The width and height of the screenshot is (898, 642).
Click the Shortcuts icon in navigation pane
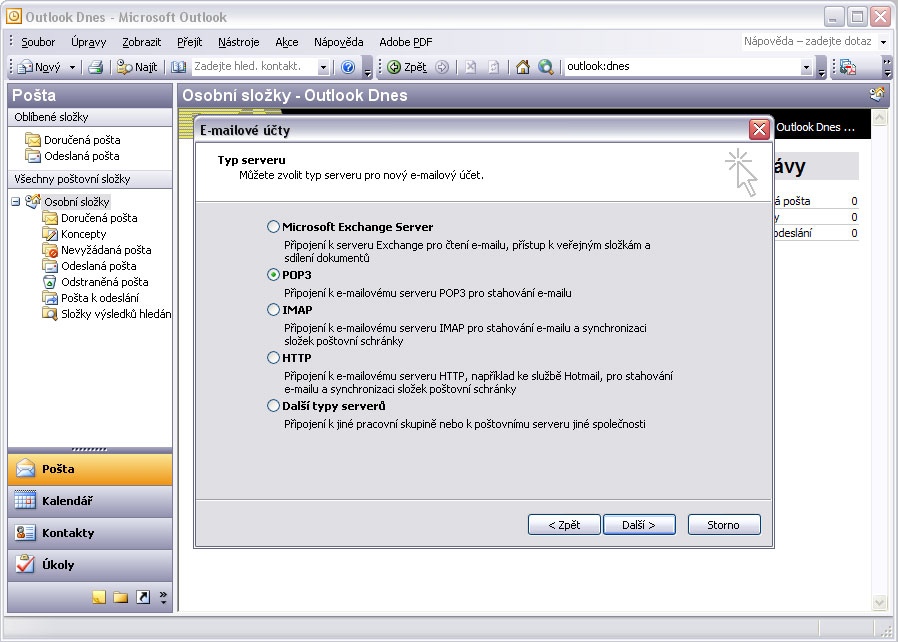(142, 597)
